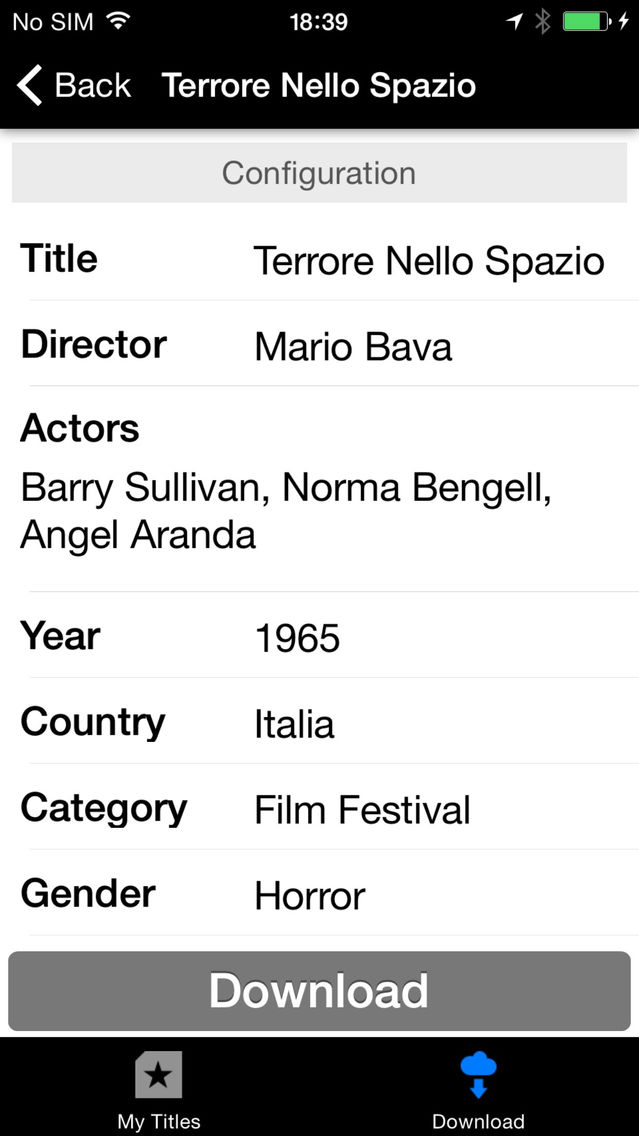The width and height of the screenshot is (639, 1136).
Task: Select the Country row Italia
Action: pos(320,722)
